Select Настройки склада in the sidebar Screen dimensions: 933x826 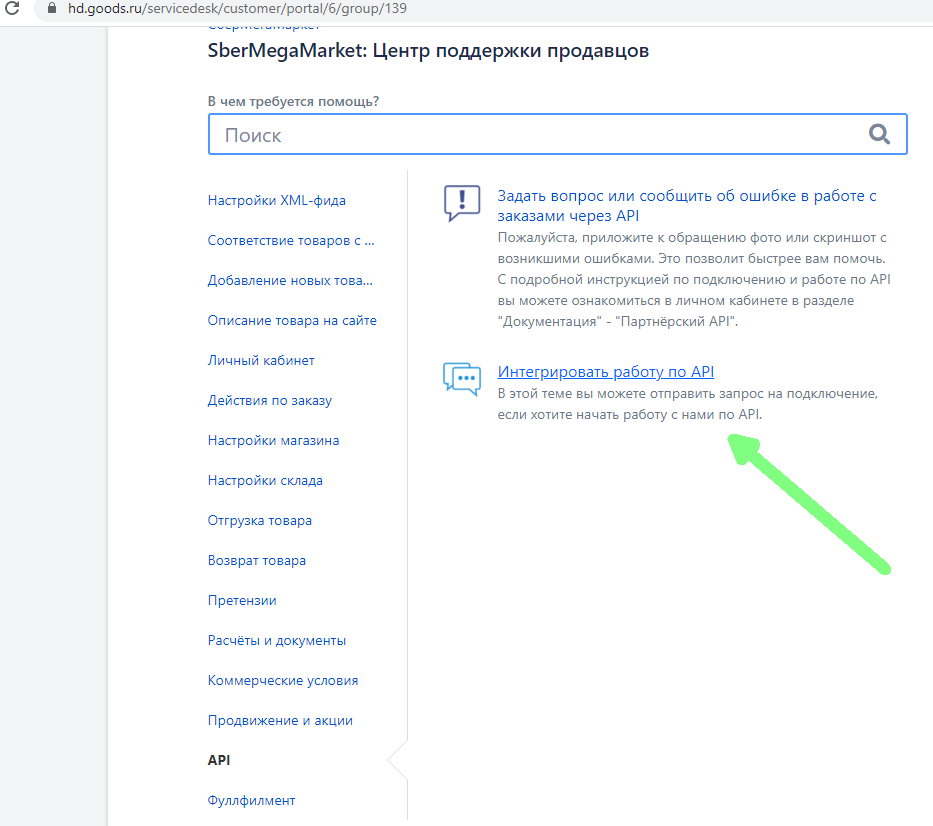(265, 480)
